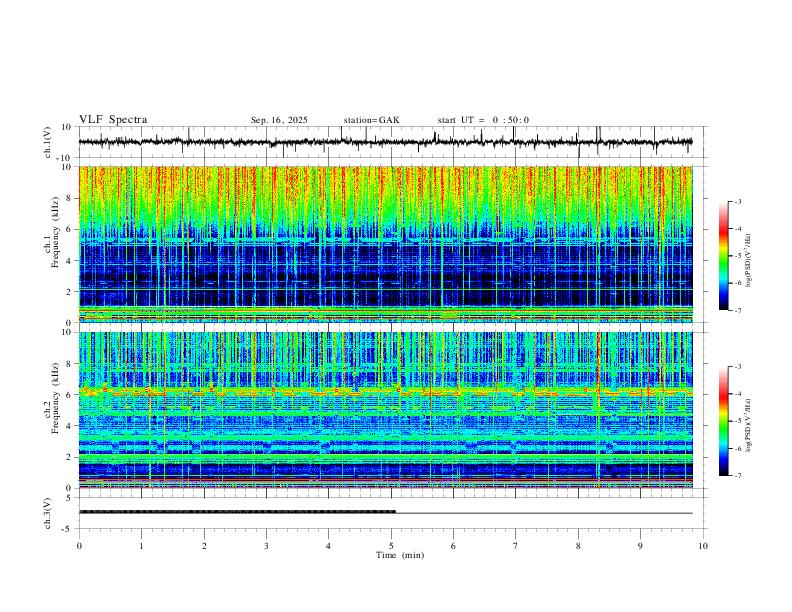This screenshot has height=612, width=792.
Task: Click time axis tick label '3'
Action: click(x=266, y=546)
